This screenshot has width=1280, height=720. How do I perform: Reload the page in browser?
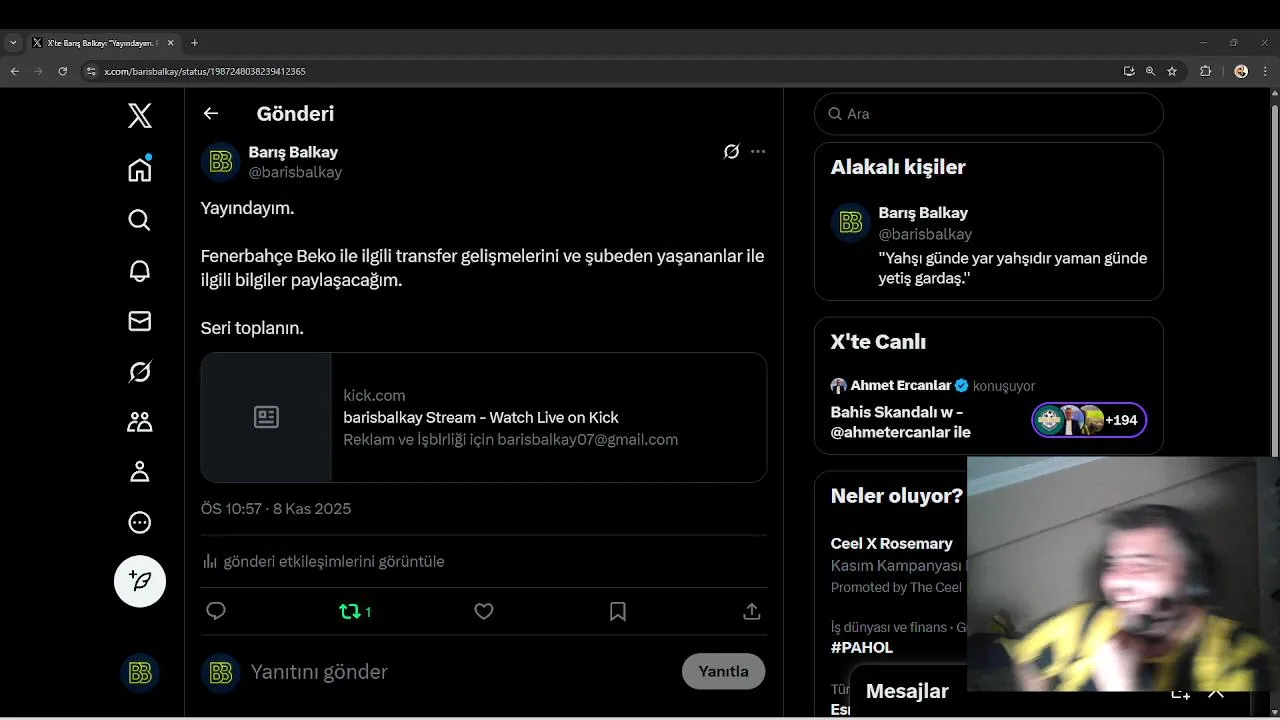click(62, 71)
